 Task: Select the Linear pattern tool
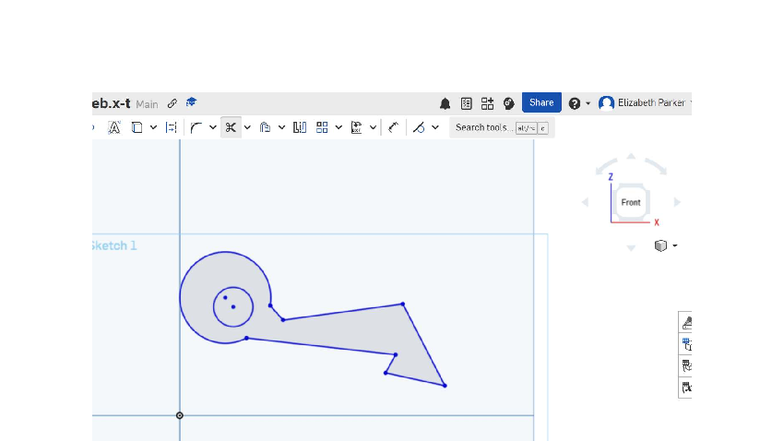(322, 128)
